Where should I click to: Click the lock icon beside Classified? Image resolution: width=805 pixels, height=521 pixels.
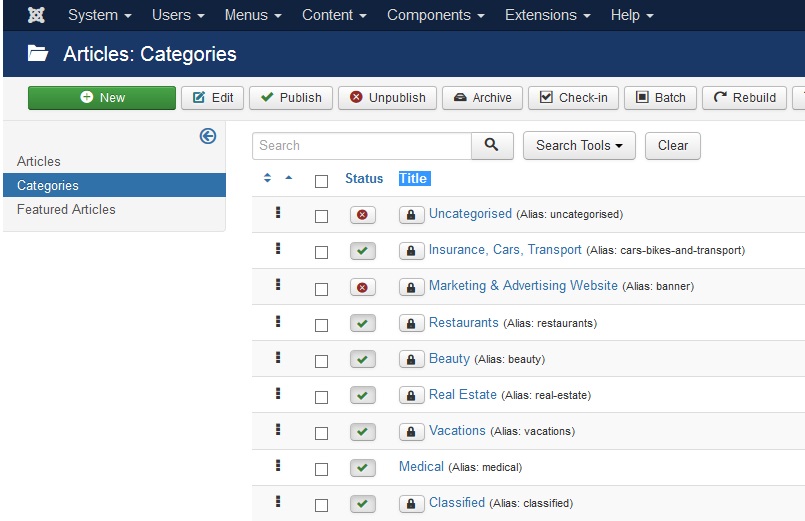(x=411, y=503)
